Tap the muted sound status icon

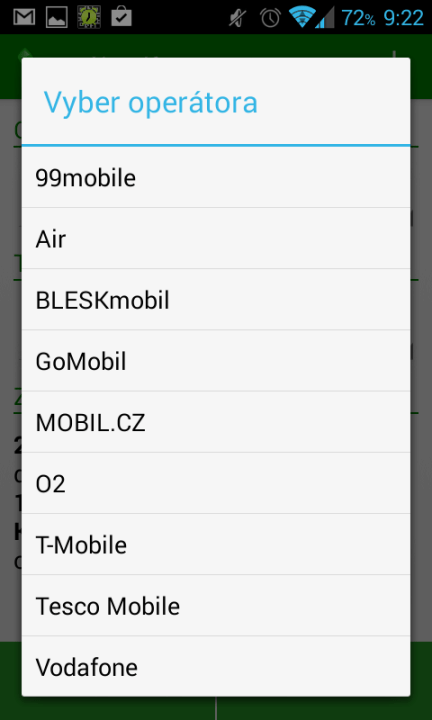pyautogui.click(x=237, y=18)
